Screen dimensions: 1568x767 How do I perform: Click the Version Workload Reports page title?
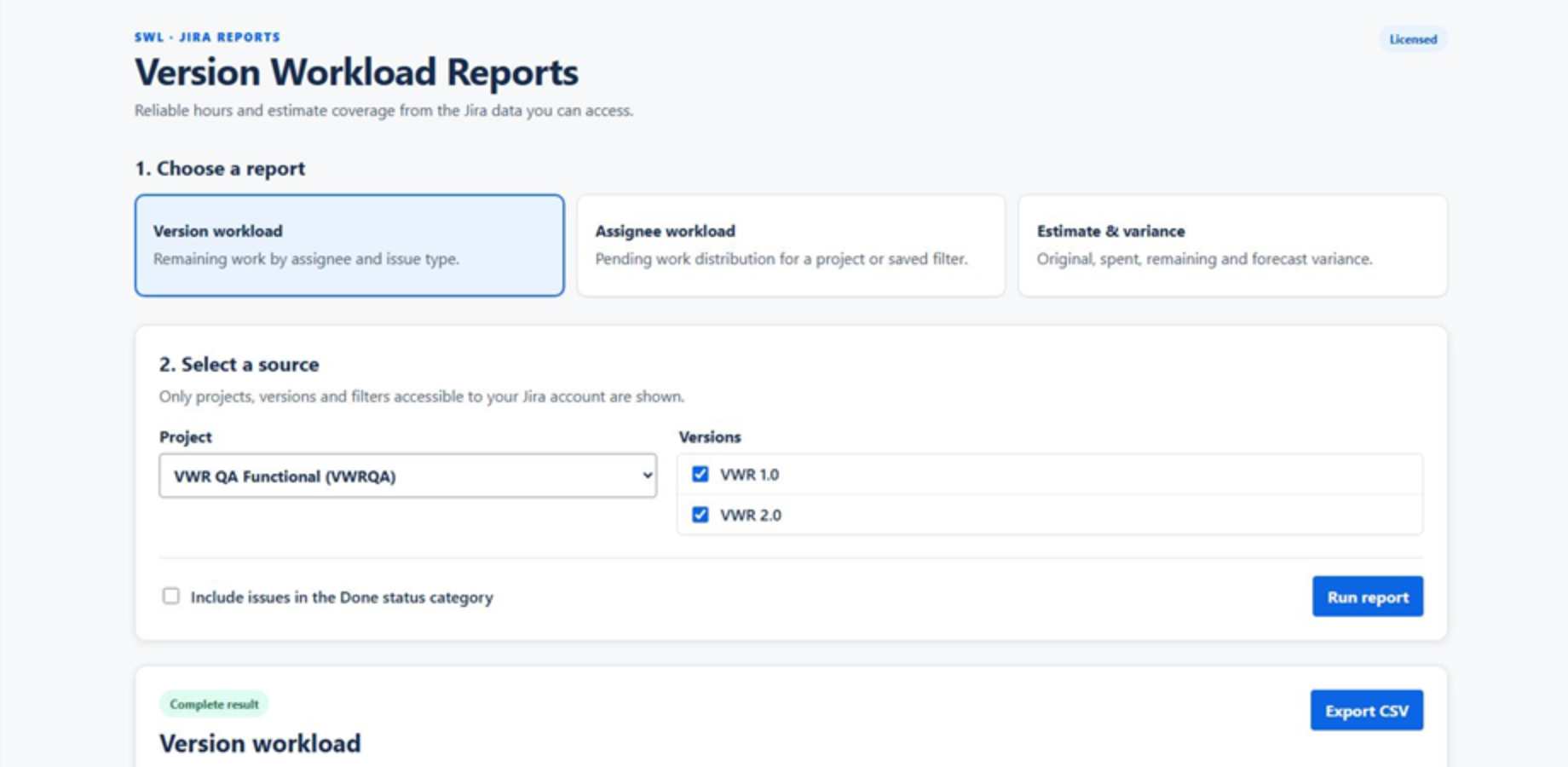coord(356,72)
